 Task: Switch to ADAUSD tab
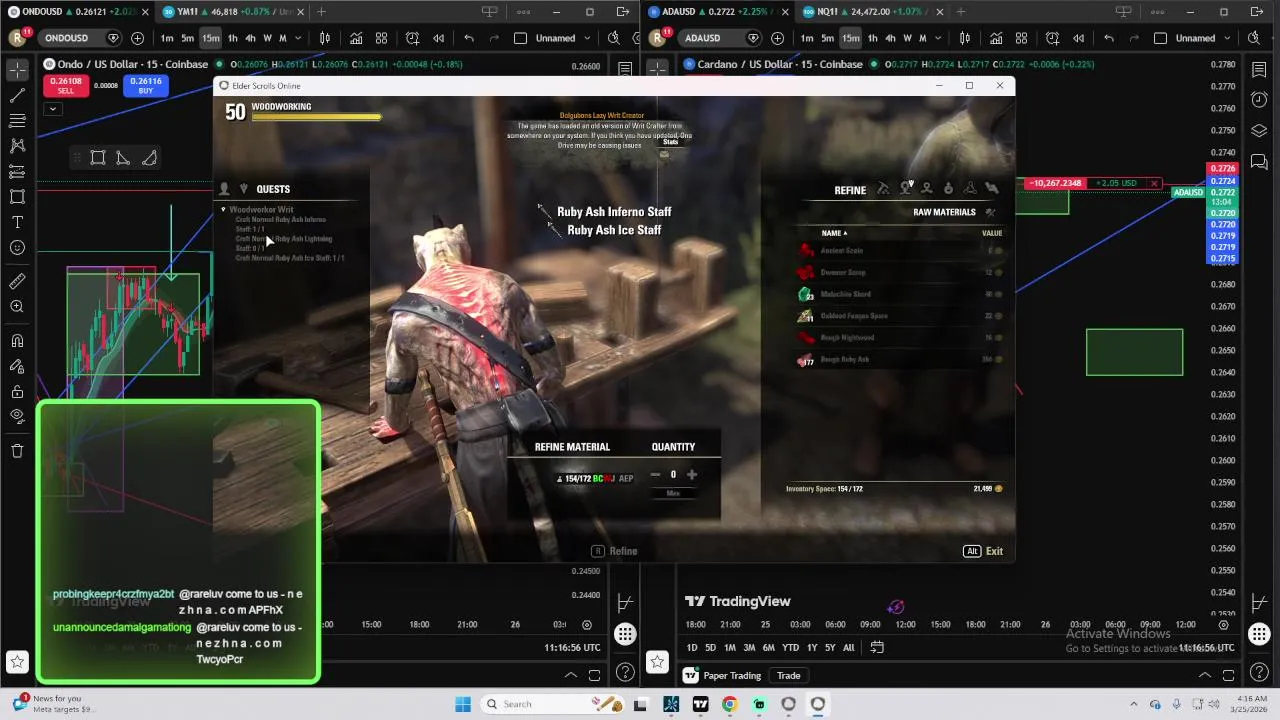(x=715, y=12)
